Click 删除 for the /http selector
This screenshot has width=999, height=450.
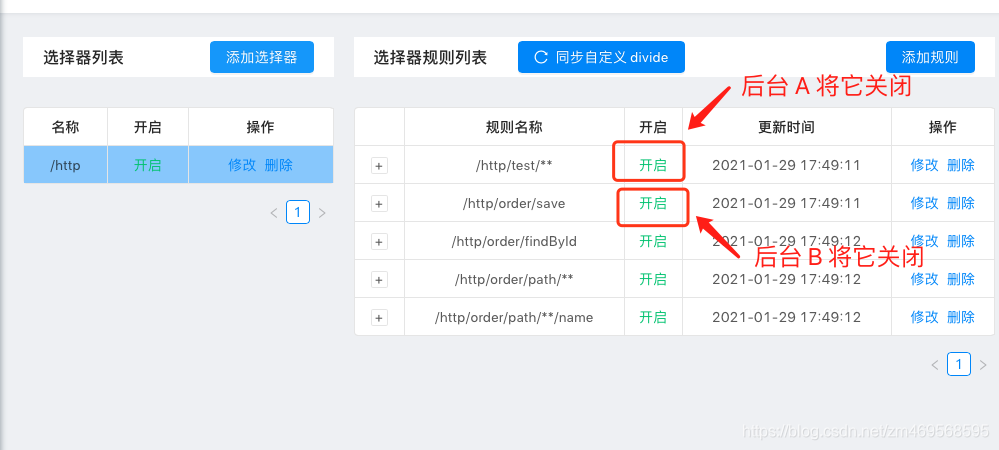[278, 165]
